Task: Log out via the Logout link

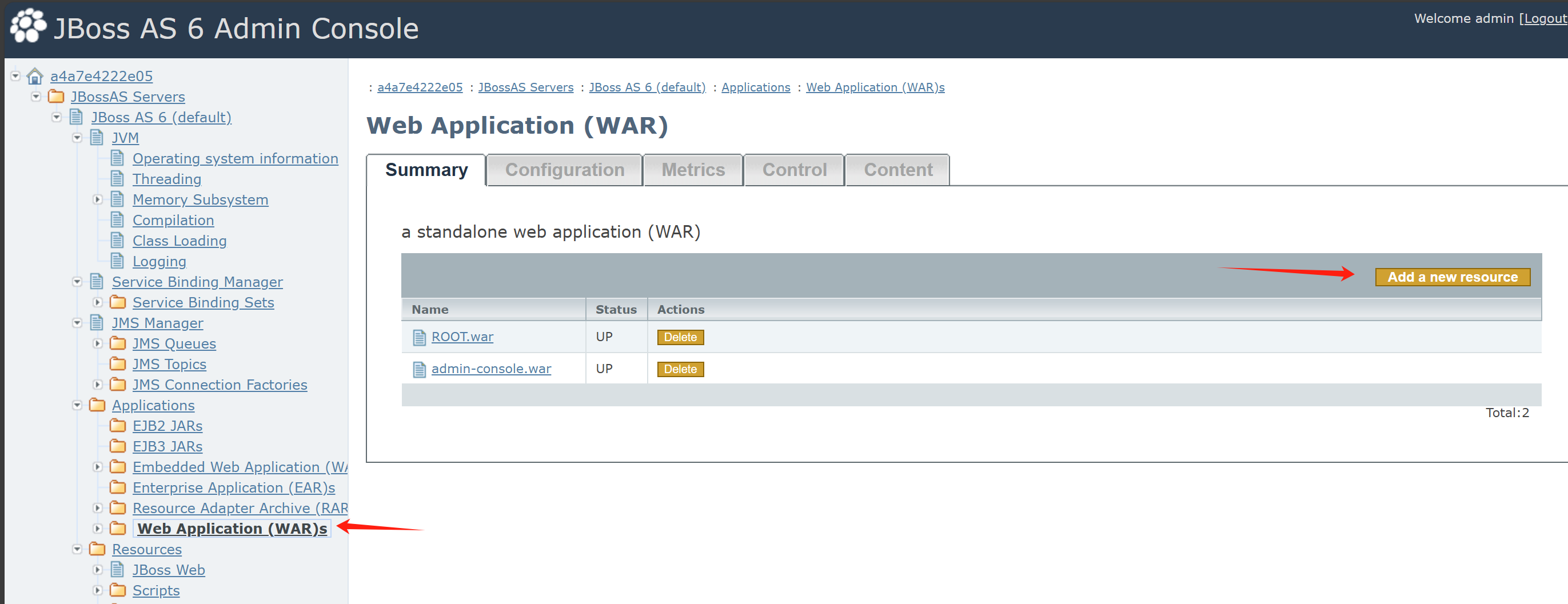Action: [1545, 19]
